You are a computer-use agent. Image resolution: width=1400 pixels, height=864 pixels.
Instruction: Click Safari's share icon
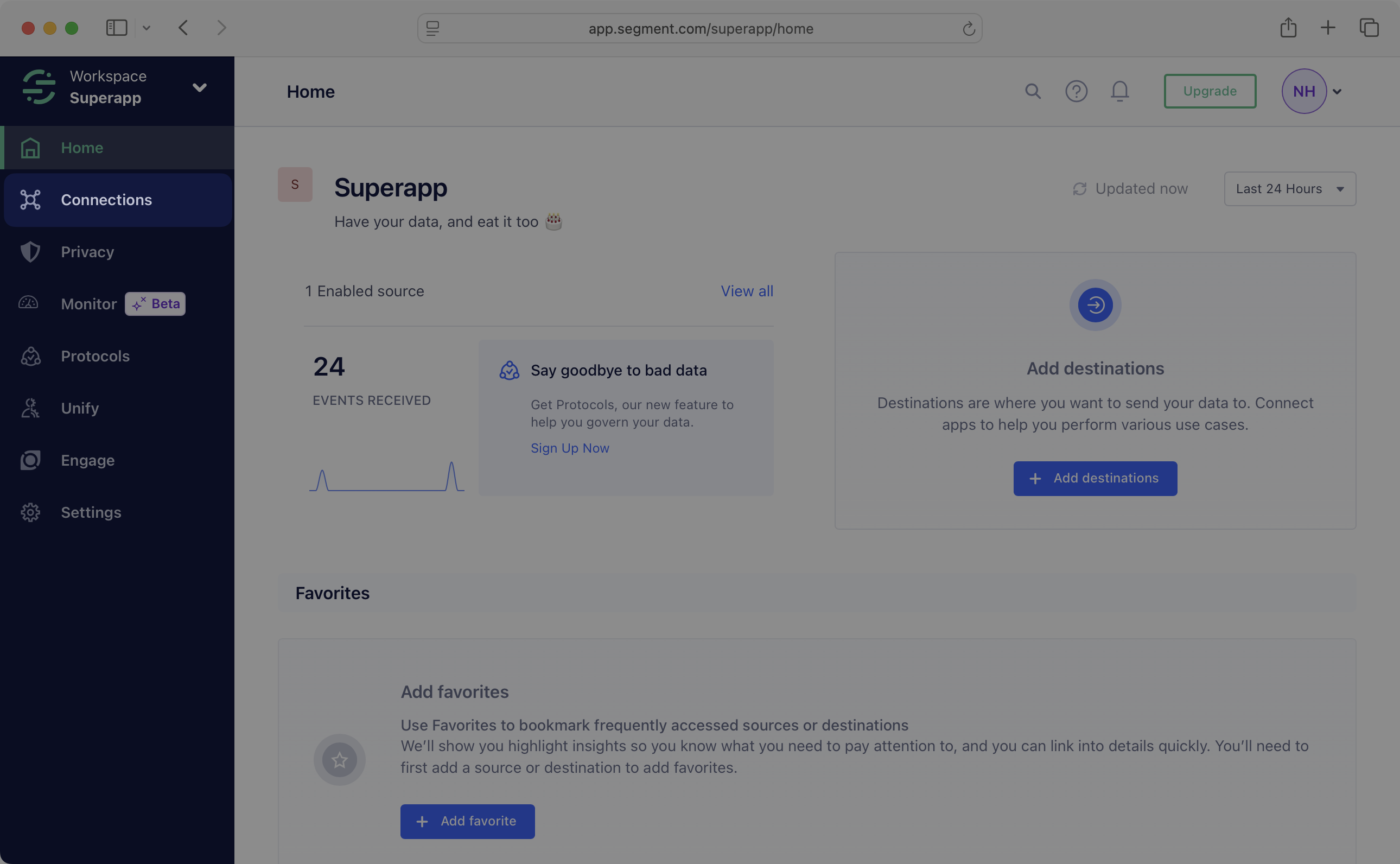[x=1288, y=28]
